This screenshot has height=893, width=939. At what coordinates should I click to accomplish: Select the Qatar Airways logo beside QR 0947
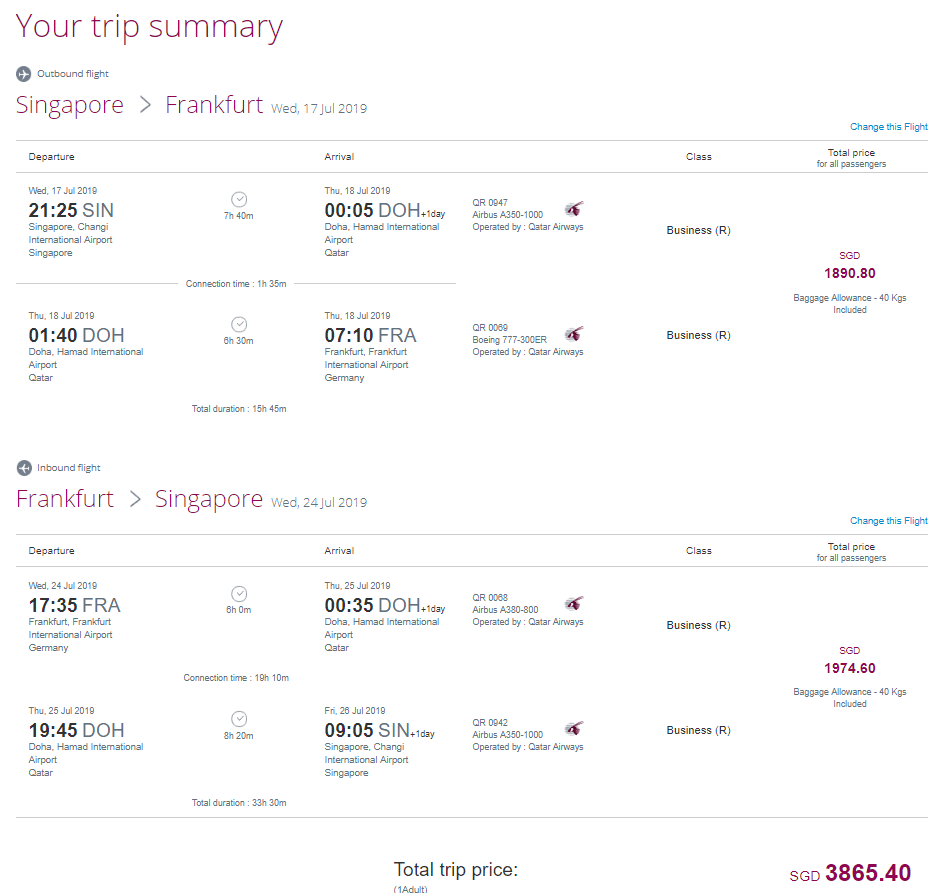point(572,210)
